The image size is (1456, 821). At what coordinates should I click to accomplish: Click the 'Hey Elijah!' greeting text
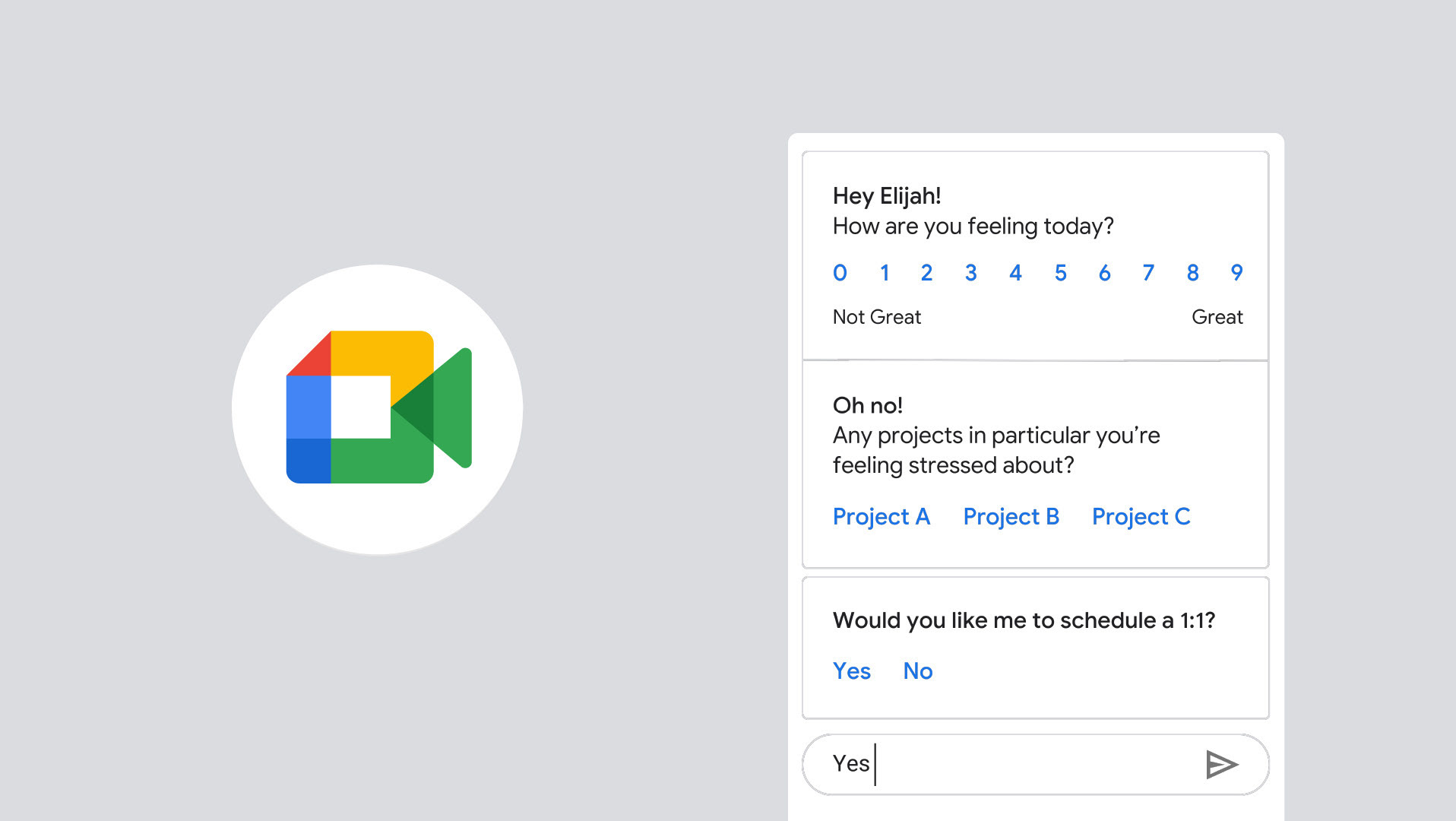(887, 196)
